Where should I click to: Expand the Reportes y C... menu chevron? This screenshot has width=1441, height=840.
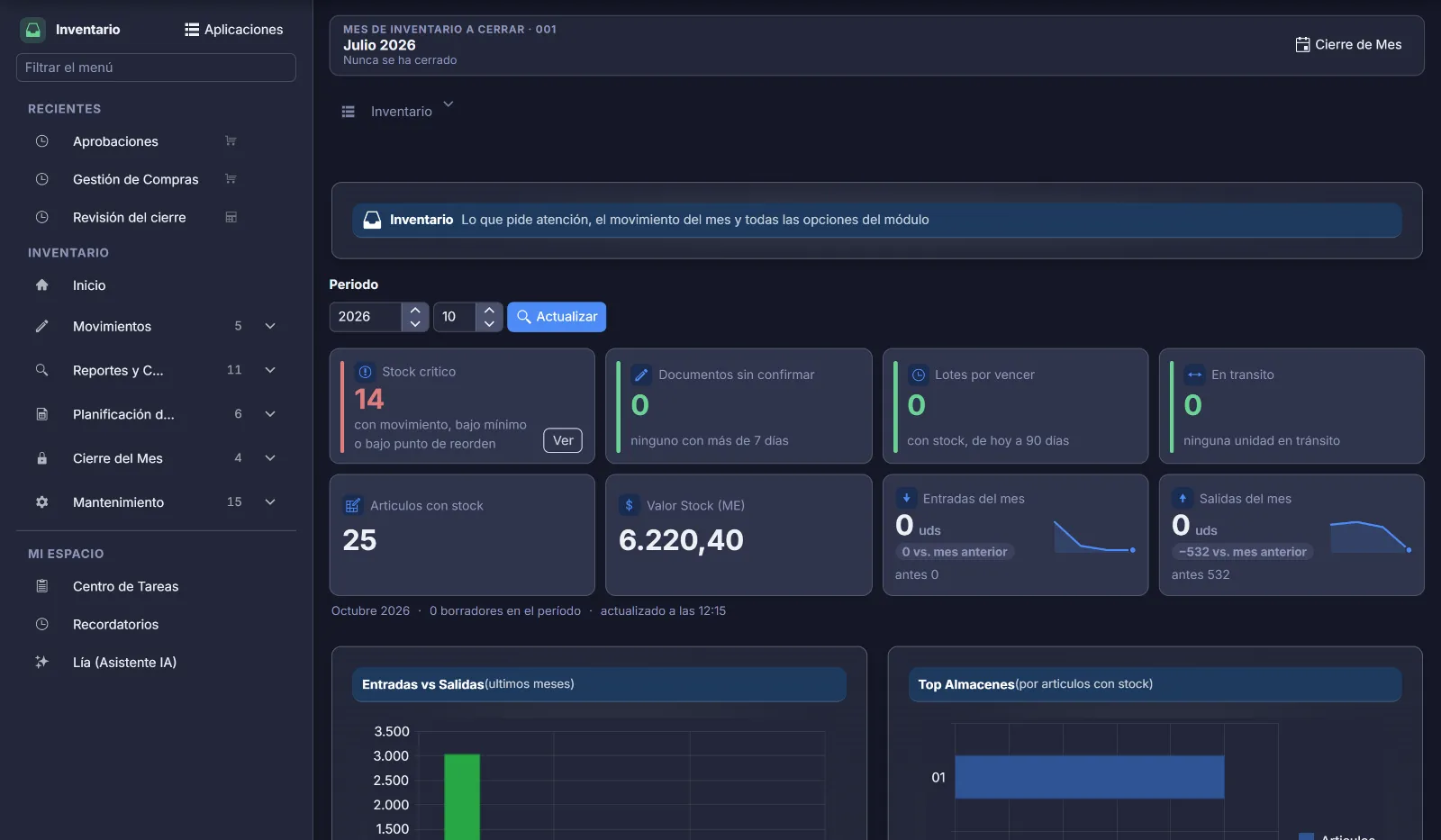click(x=270, y=370)
